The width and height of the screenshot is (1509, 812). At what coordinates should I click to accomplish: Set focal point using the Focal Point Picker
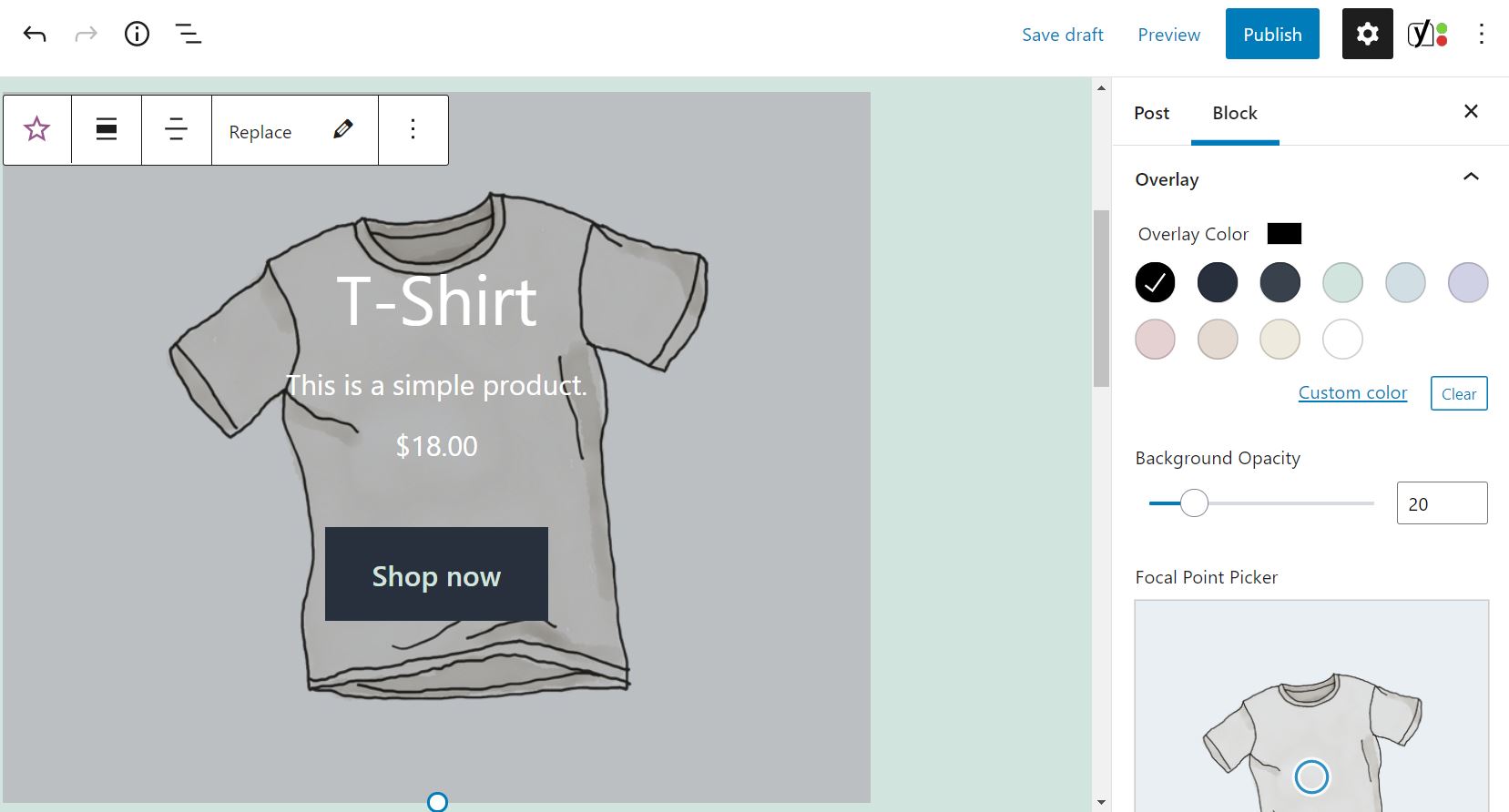pos(1311,776)
